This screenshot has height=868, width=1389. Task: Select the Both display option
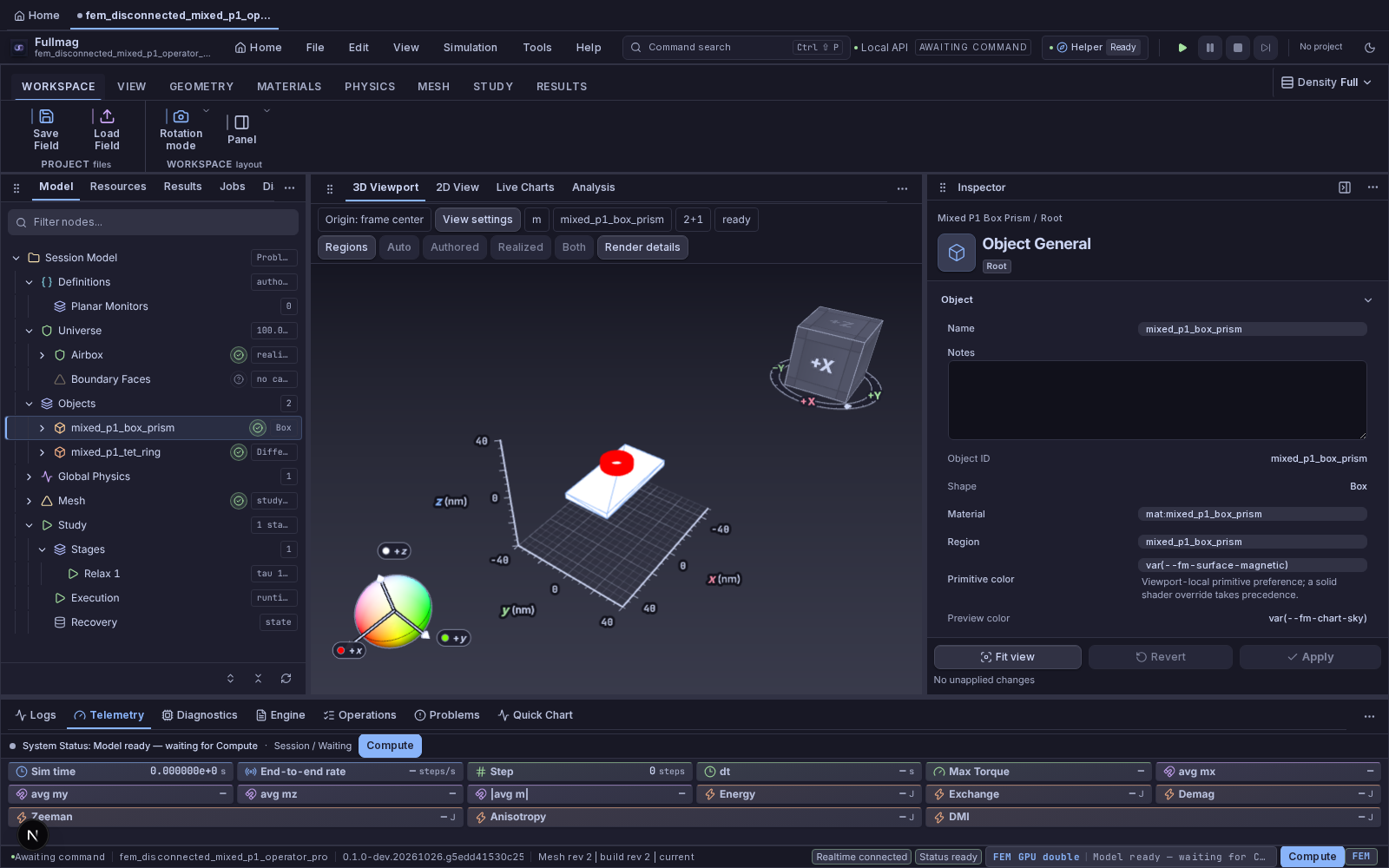tap(574, 247)
